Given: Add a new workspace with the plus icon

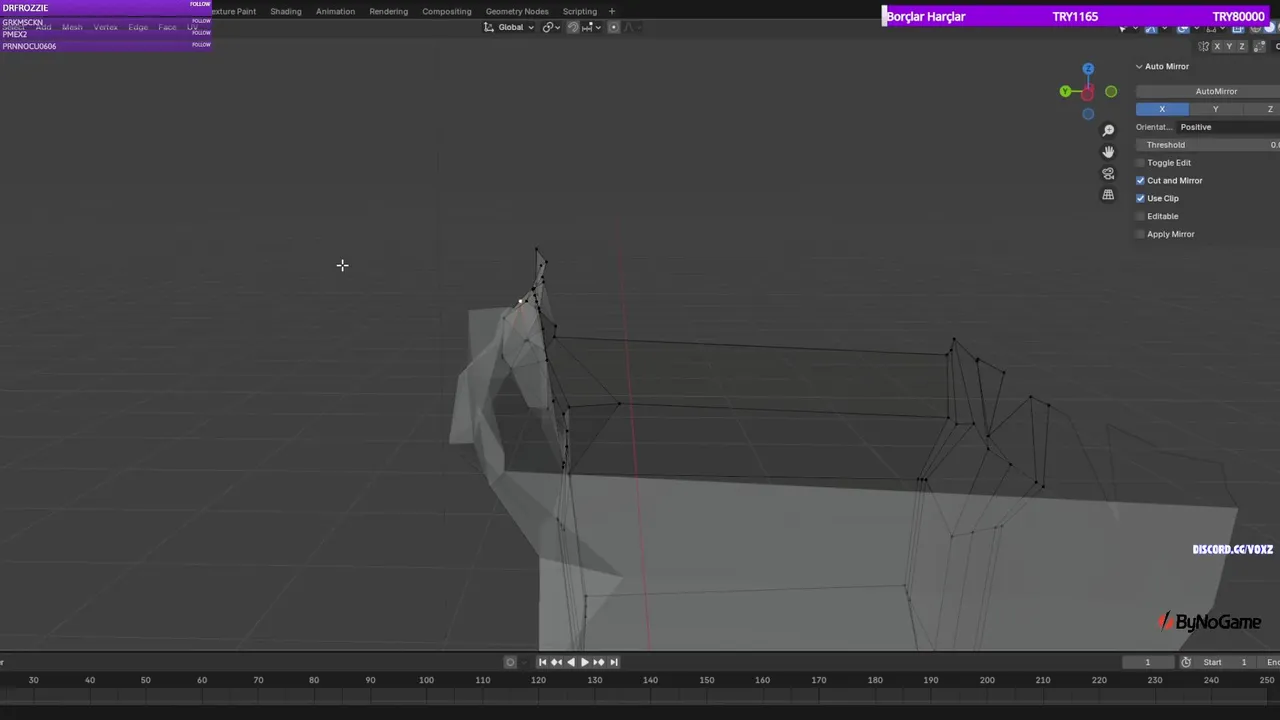Looking at the screenshot, I should [612, 11].
